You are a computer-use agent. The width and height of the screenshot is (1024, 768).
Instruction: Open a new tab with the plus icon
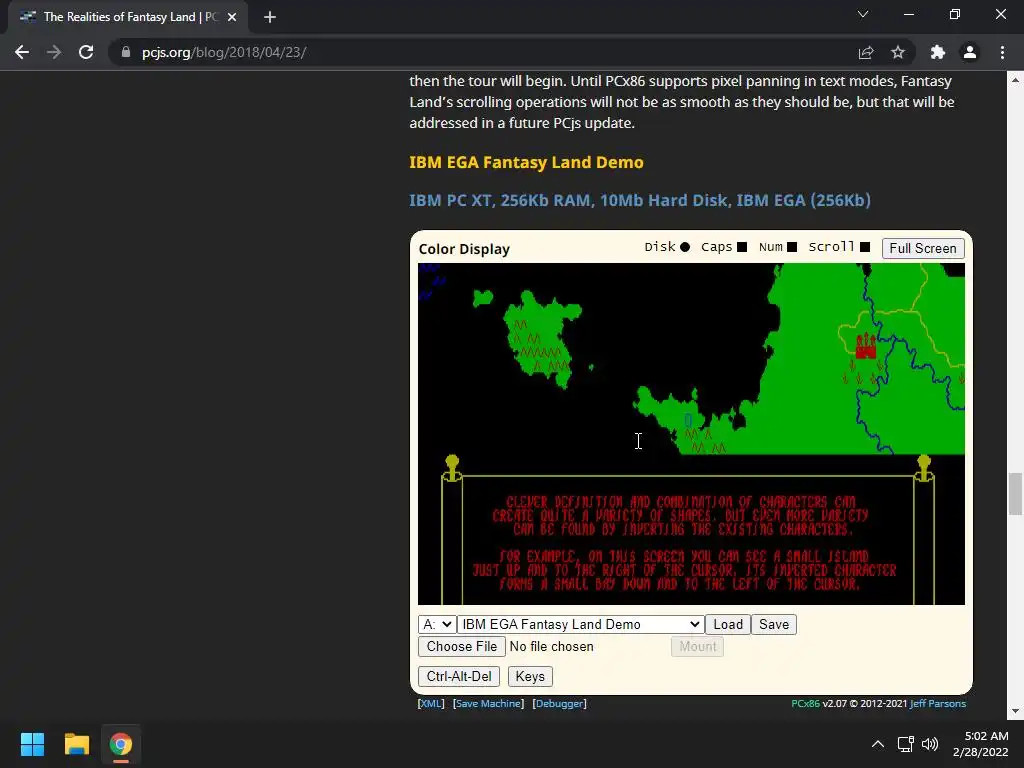[270, 17]
